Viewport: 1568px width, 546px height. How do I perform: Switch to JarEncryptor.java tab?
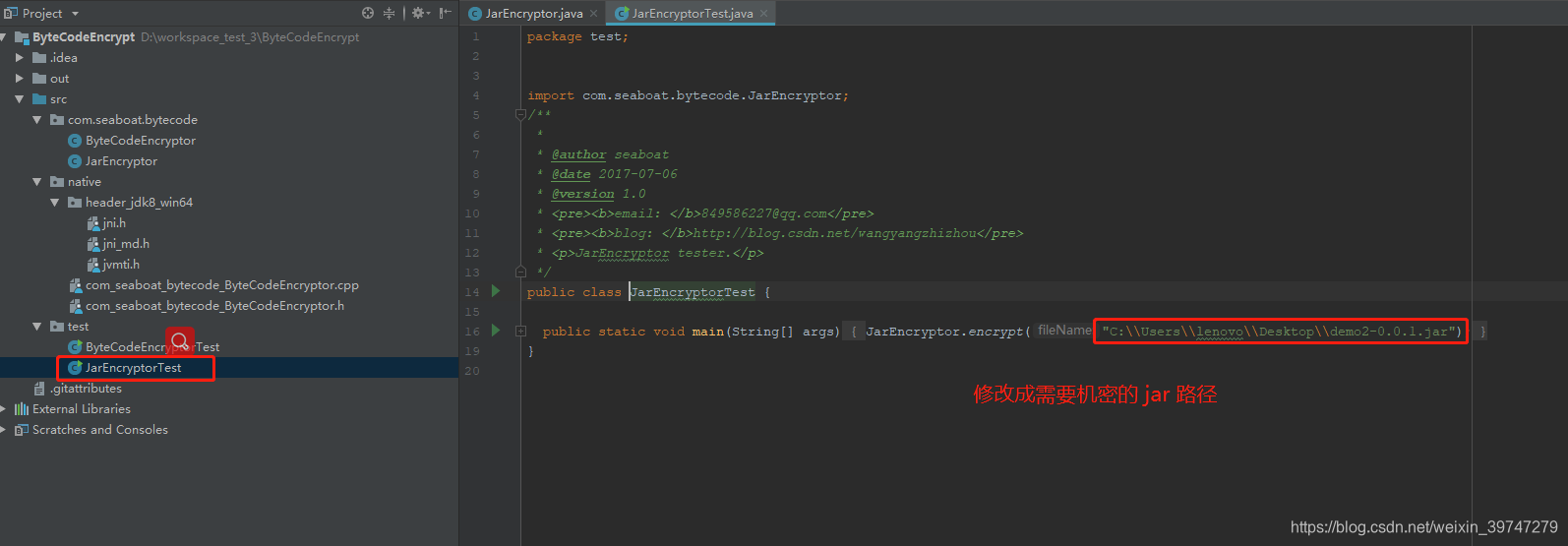click(x=534, y=14)
